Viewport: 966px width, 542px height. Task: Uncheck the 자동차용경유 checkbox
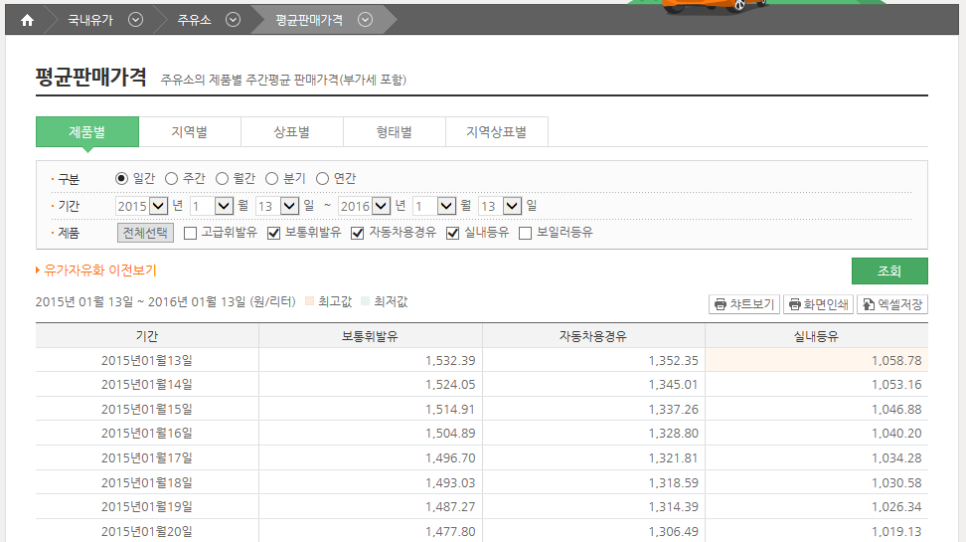357,233
